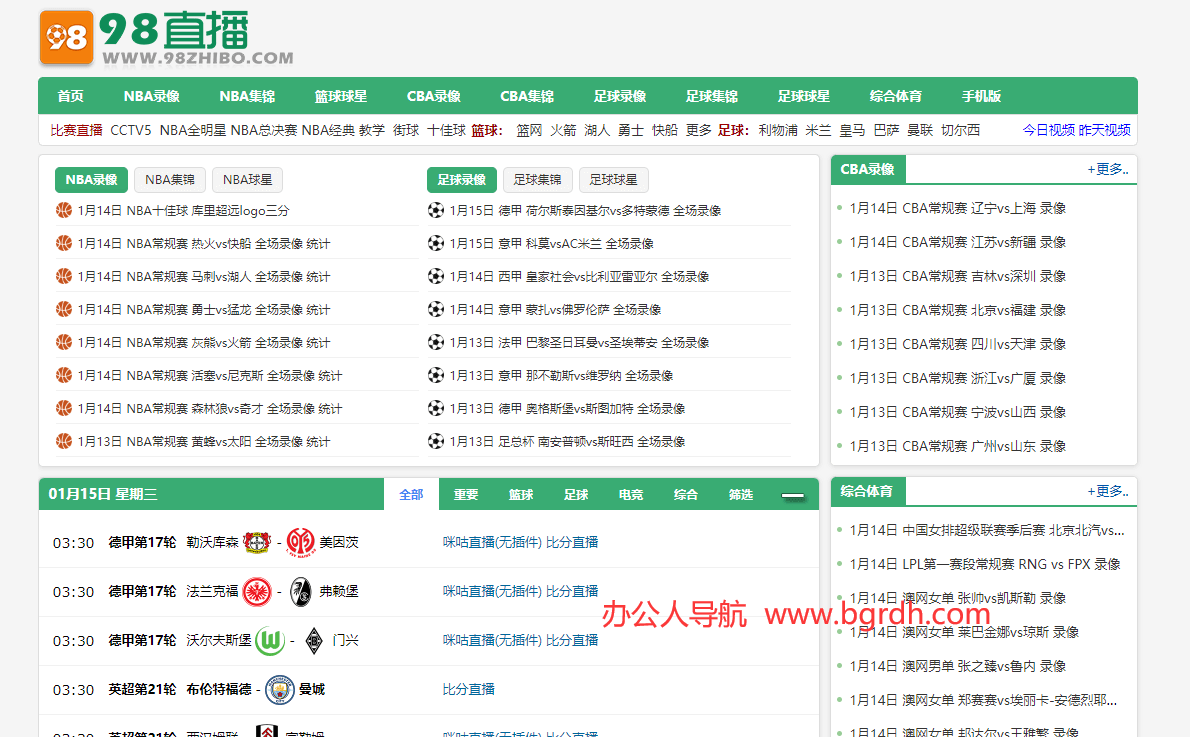Open 首页 in the green navigation bar
This screenshot has height=737, width=1190.
[71, 96]
